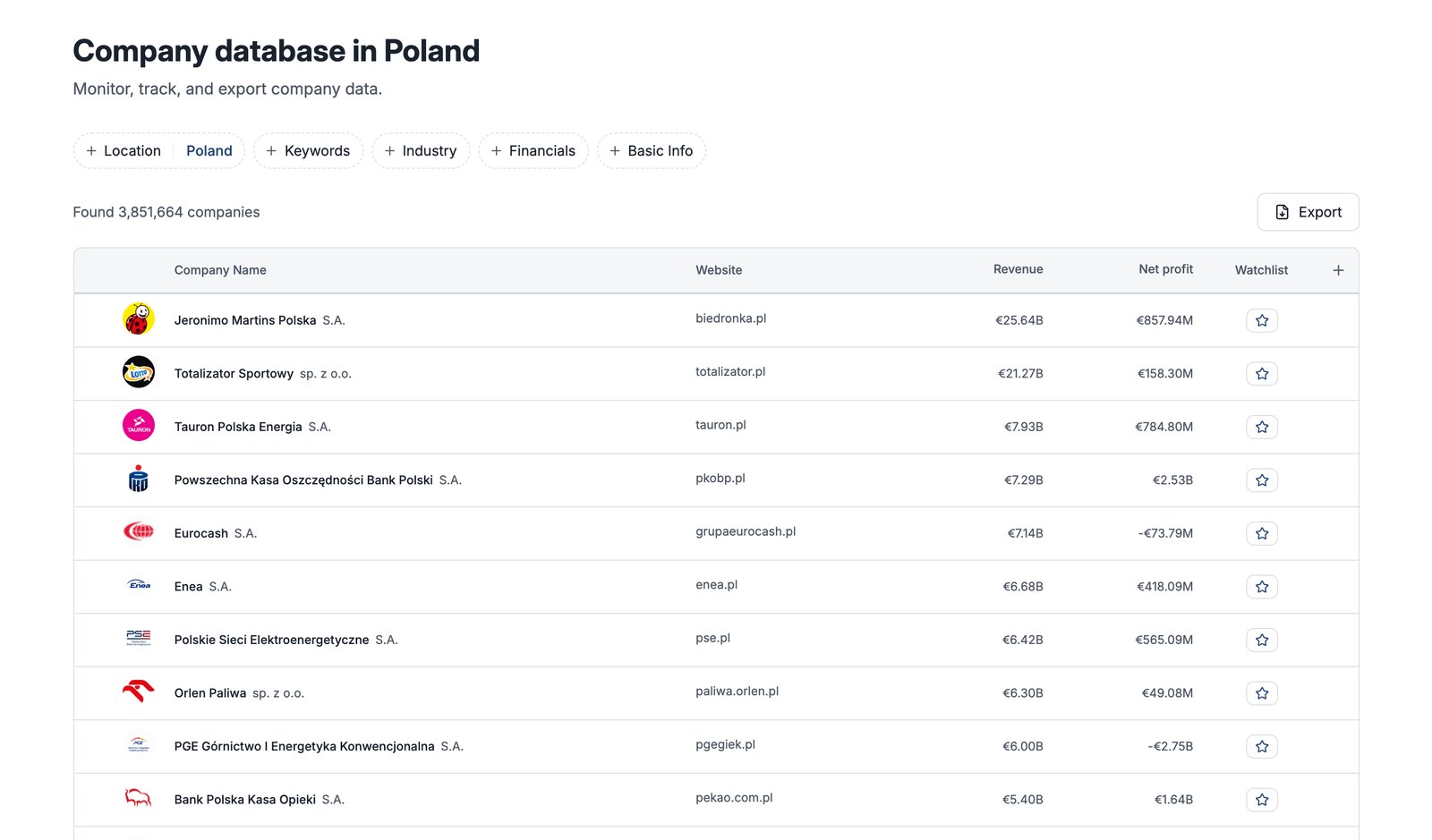Add Orlen Paliwa to watchlist
Image resolution: width=1432 pixels, height=840 pixels.
click(x=1262, y=693)
